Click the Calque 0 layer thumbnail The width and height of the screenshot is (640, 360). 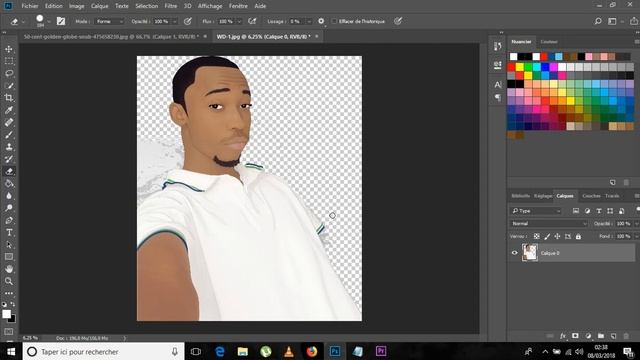(x=530, y=253)
